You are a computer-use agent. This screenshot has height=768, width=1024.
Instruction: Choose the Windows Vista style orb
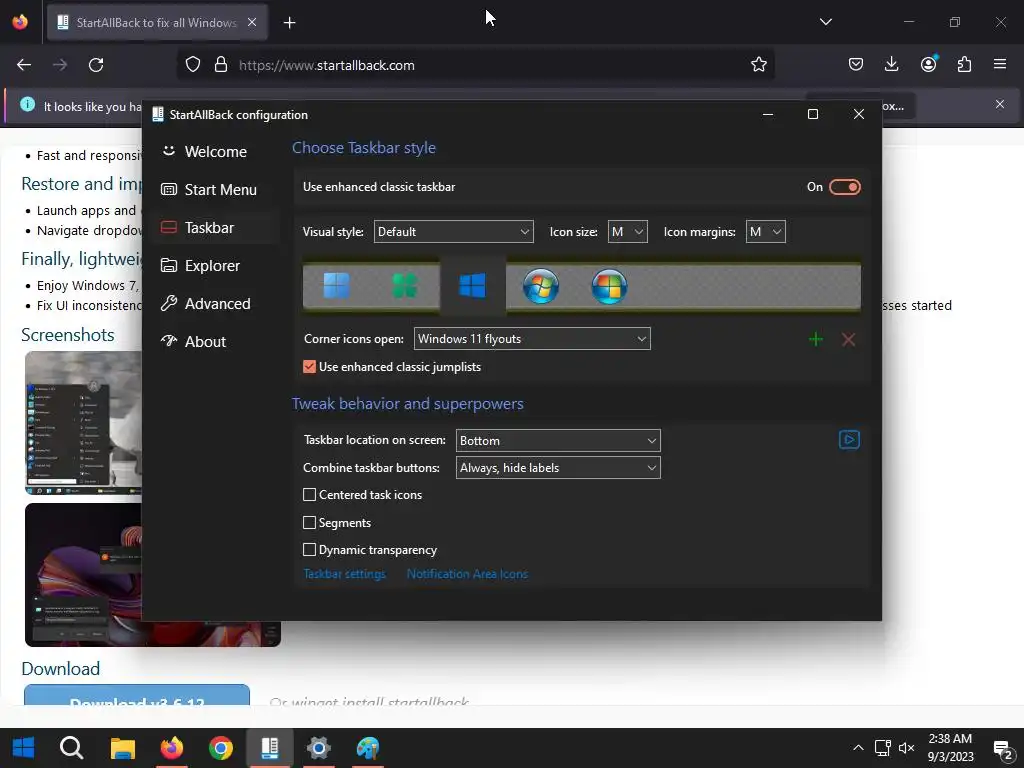(x=609, y=286)
